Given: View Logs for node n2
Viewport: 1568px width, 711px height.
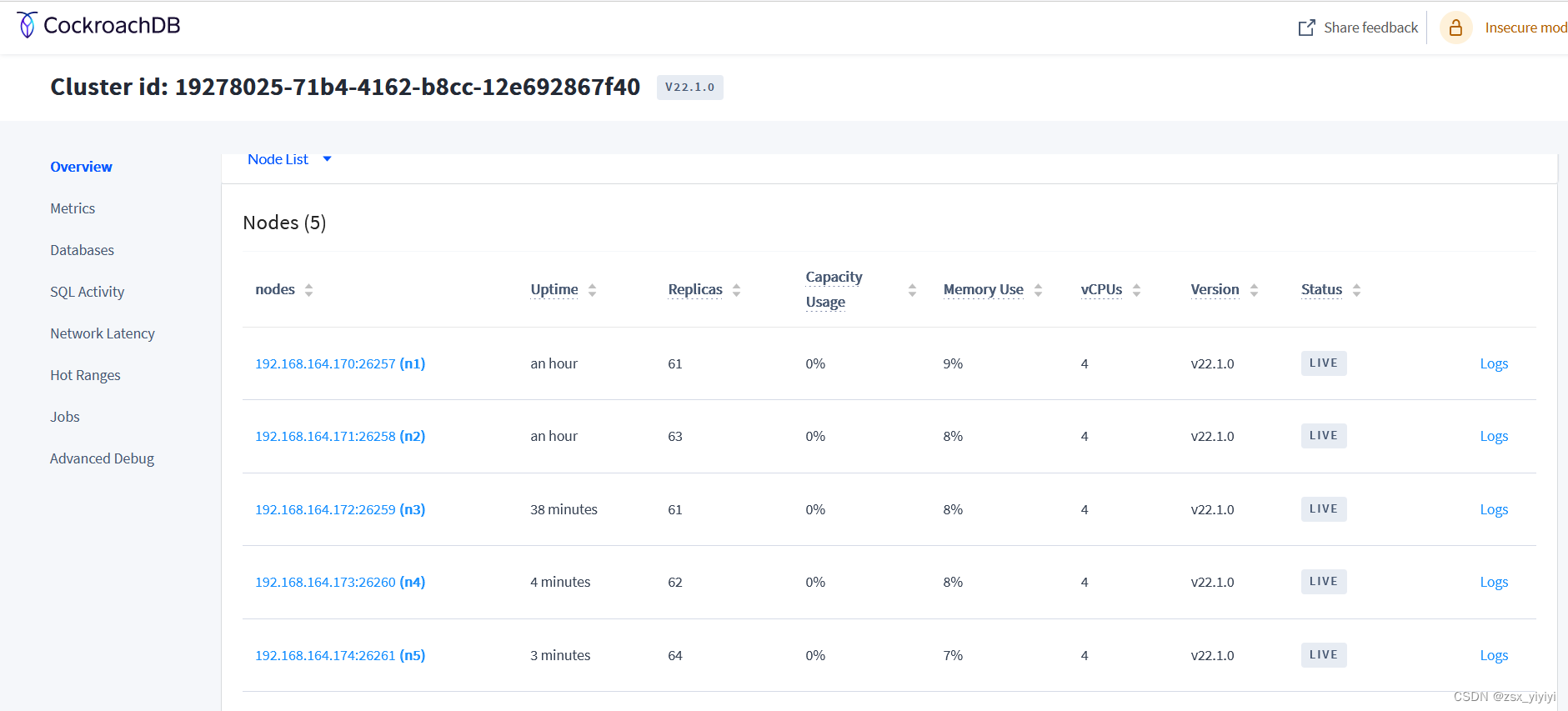Looking at the screenshot, I should (1494, 436).
